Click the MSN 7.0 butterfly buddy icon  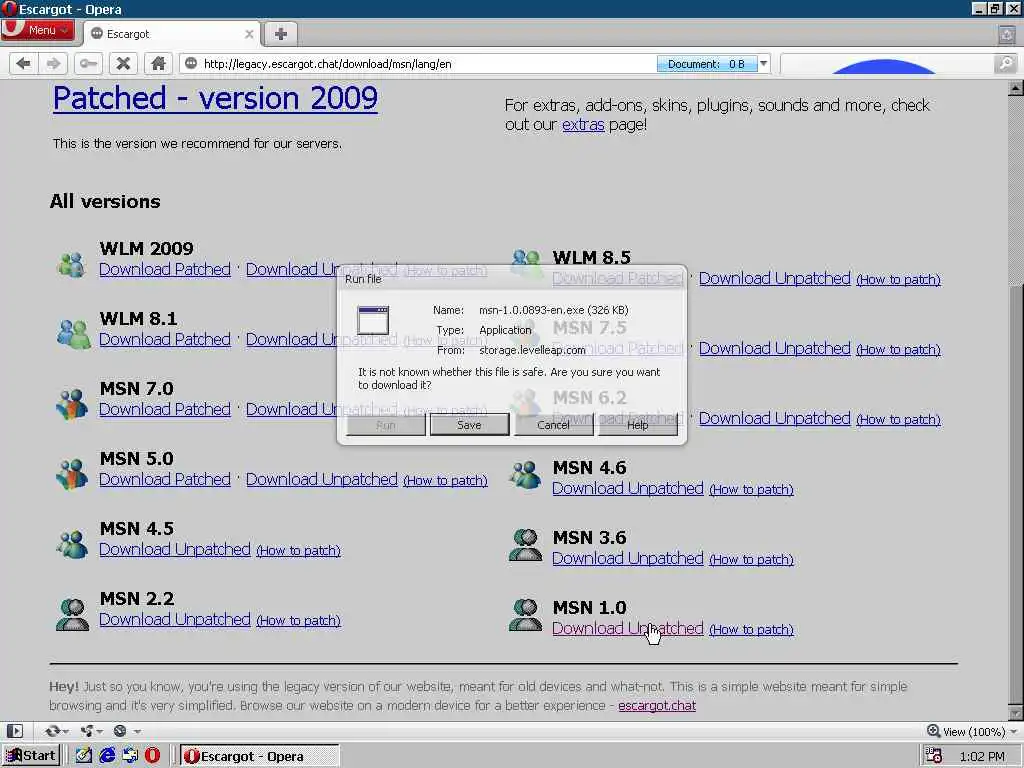click(x=72, y=404)
